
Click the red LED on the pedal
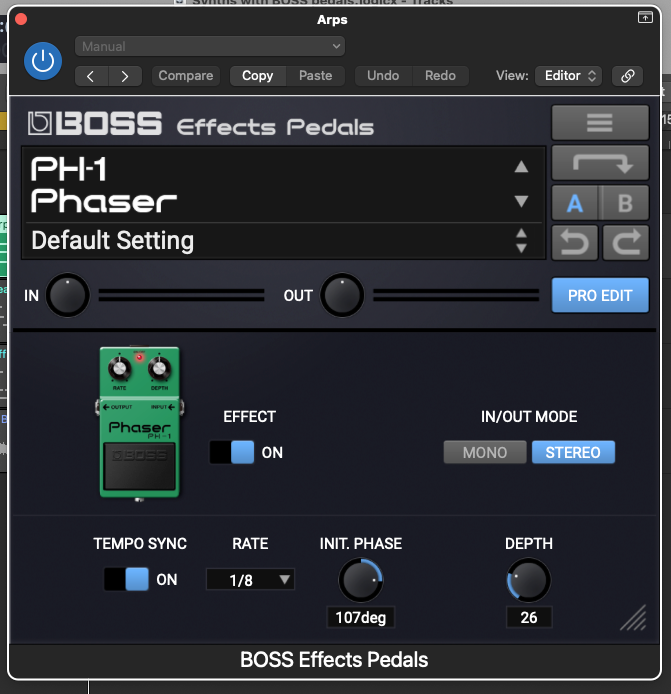pyautogui.click(x=139, y=357)
